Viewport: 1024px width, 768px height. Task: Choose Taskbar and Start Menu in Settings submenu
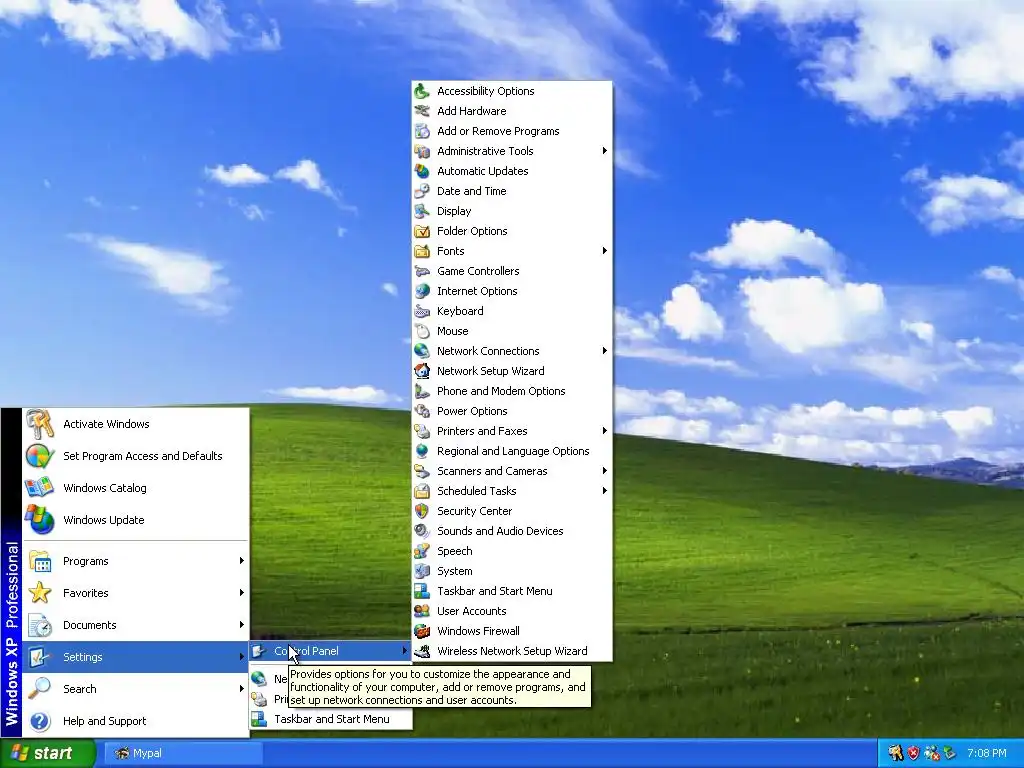330,719
